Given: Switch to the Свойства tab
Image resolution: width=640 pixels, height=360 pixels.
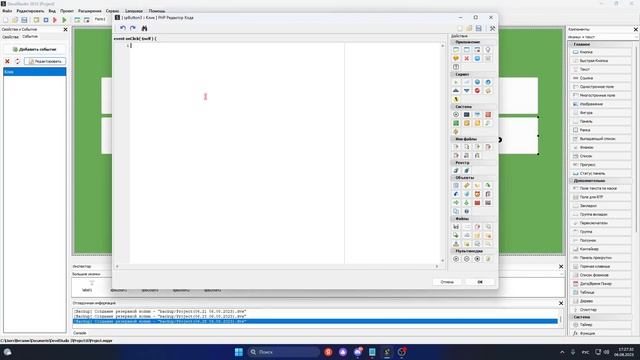Looking at the screenshot, I should 10,37.
